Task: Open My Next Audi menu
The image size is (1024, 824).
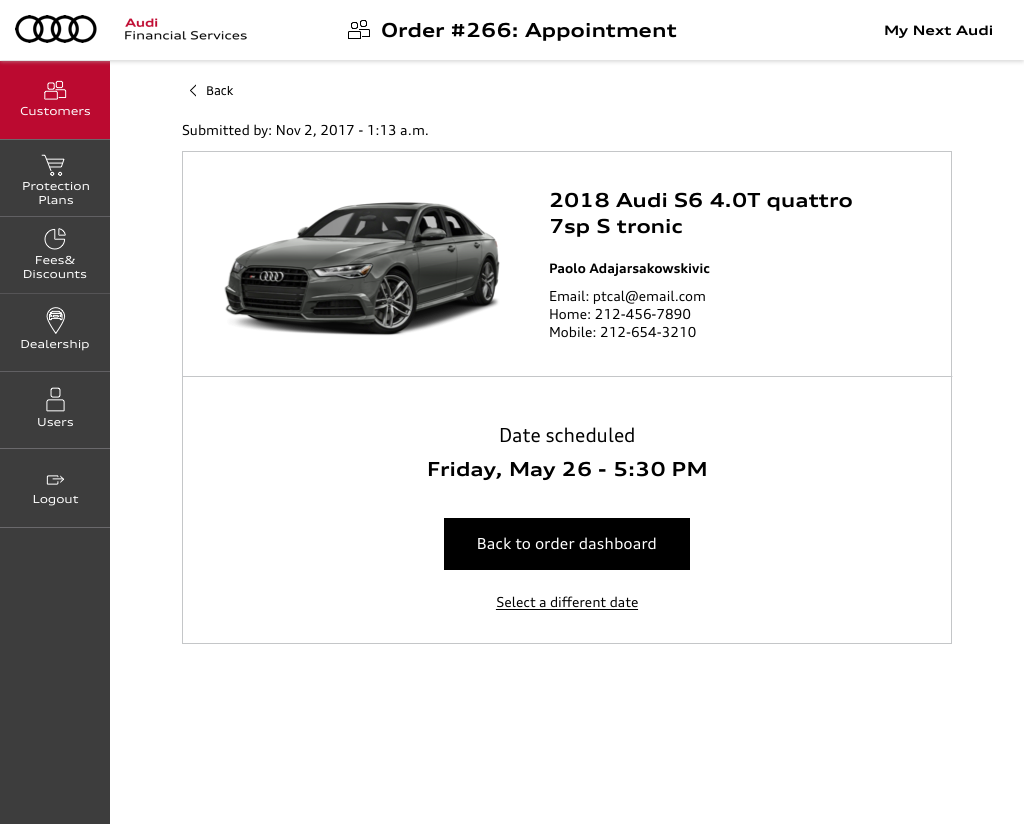Action: pos(938,31)
